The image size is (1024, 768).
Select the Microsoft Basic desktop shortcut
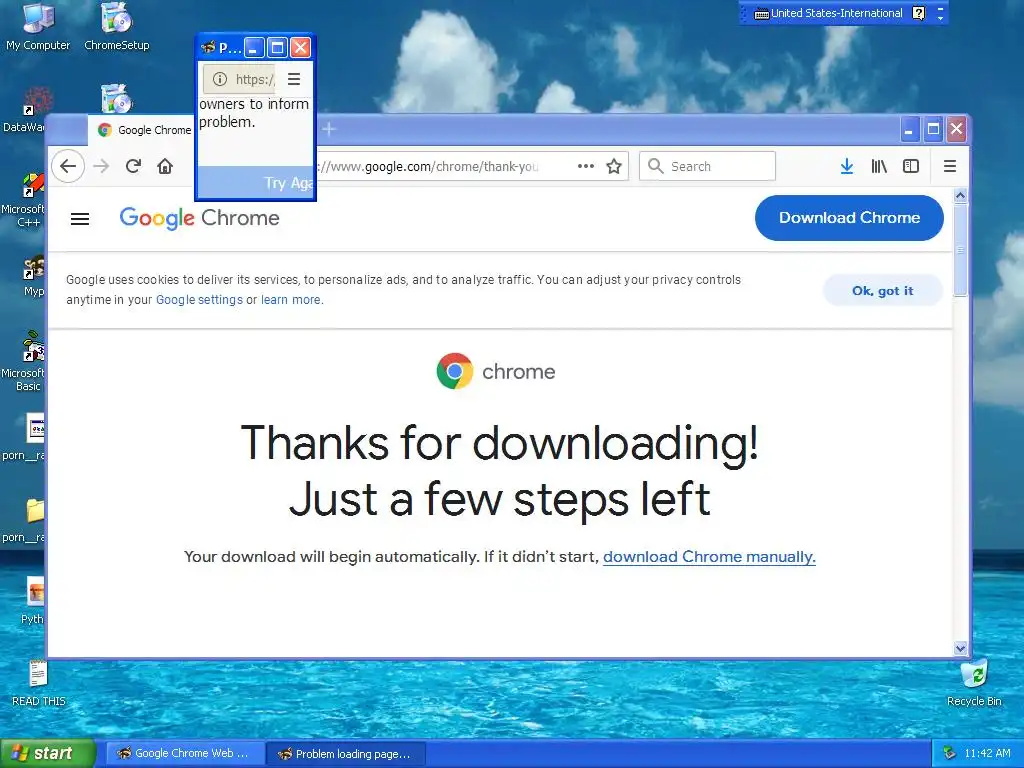point(26,361)
